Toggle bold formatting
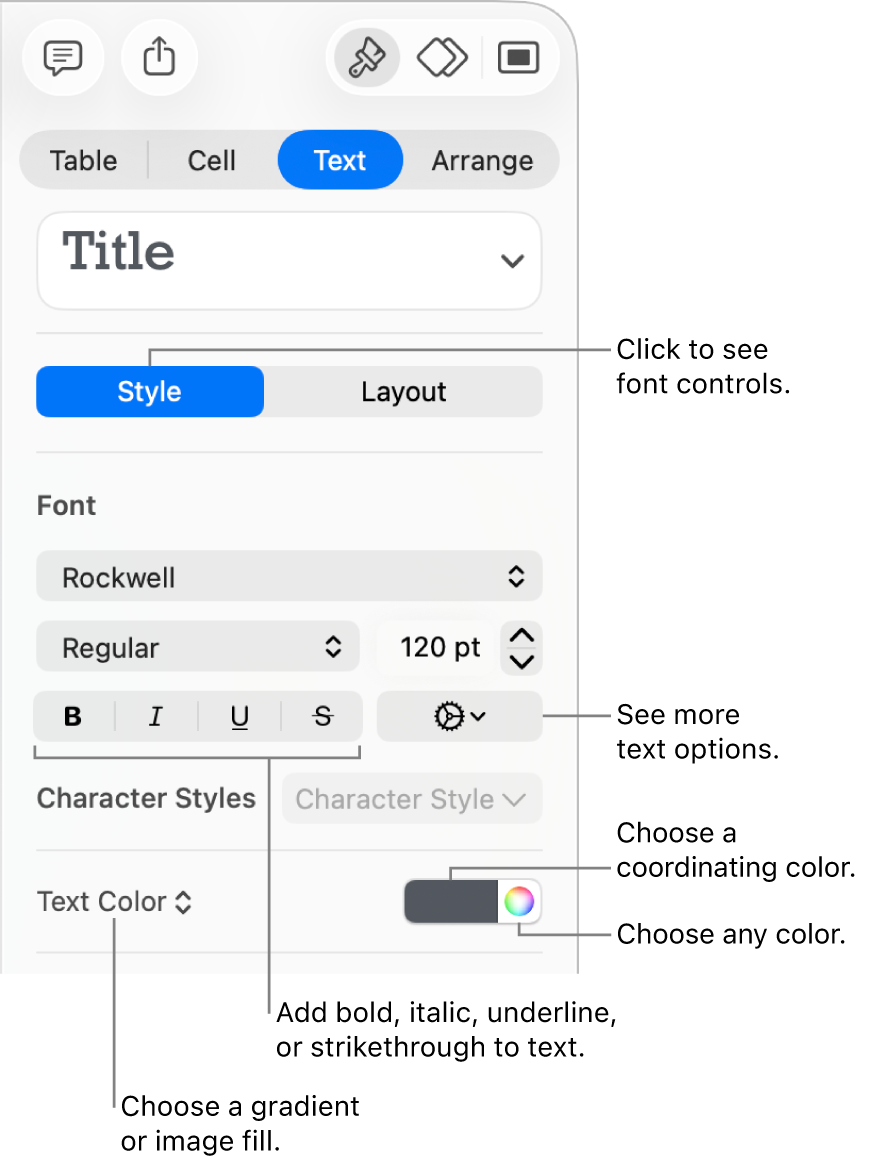This screenshot has width=872, height=1160. (x=72, y=716)
